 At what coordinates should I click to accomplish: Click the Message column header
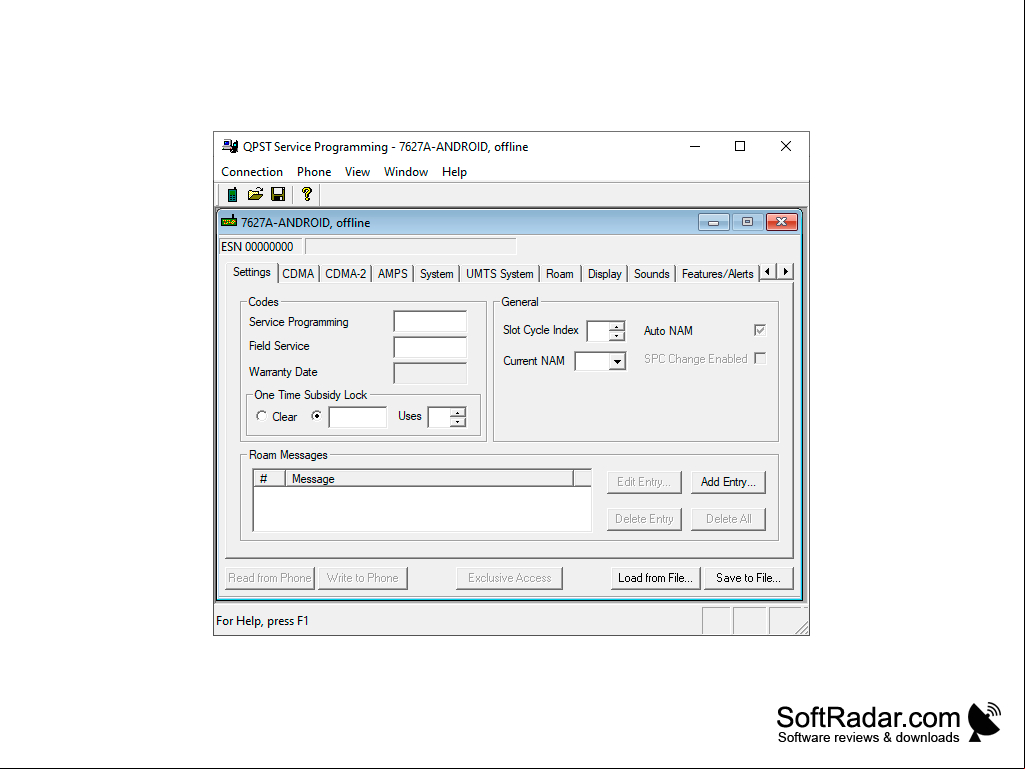pos(429,479)
